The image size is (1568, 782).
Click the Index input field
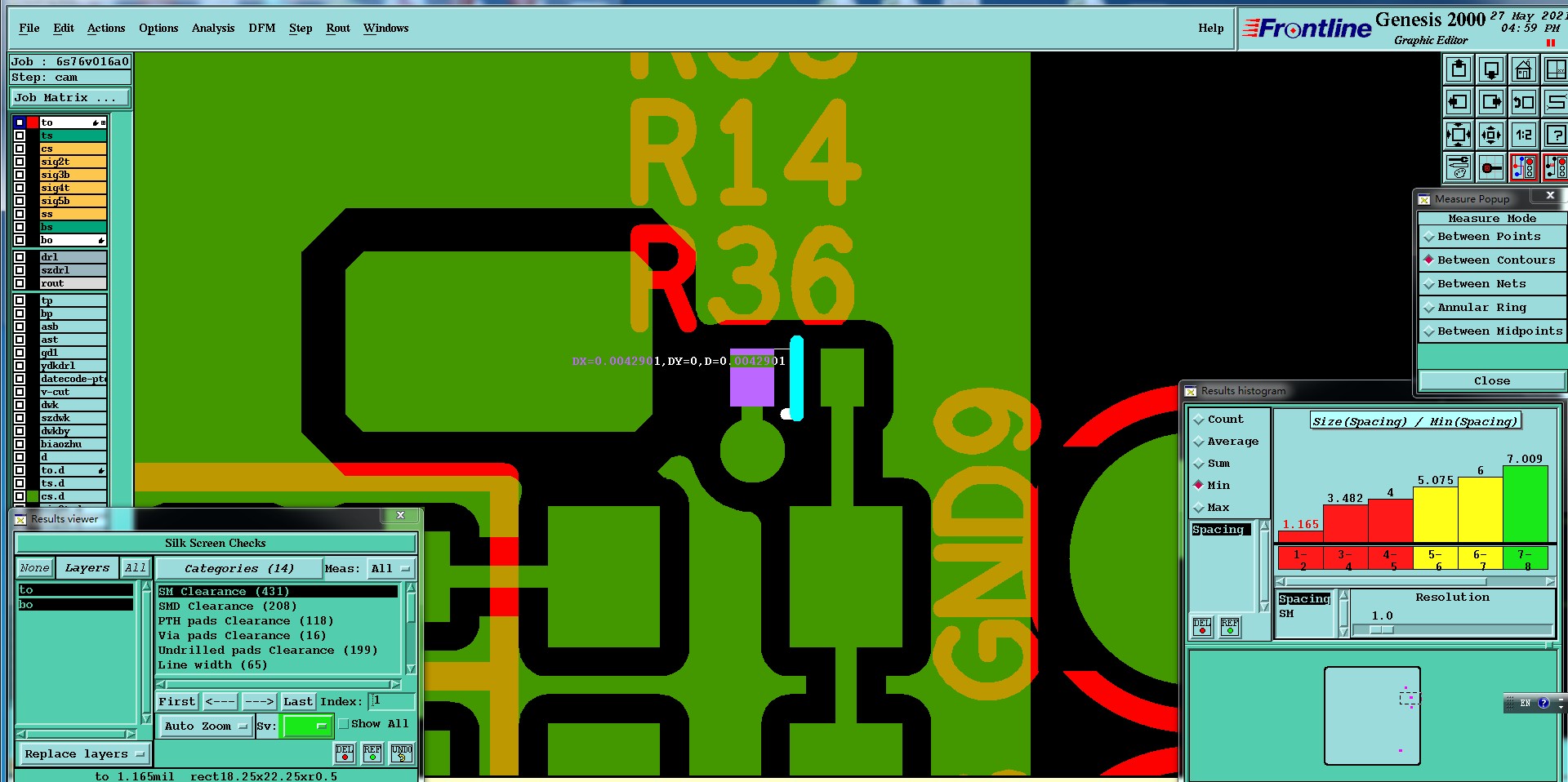[x=393, y=701]
